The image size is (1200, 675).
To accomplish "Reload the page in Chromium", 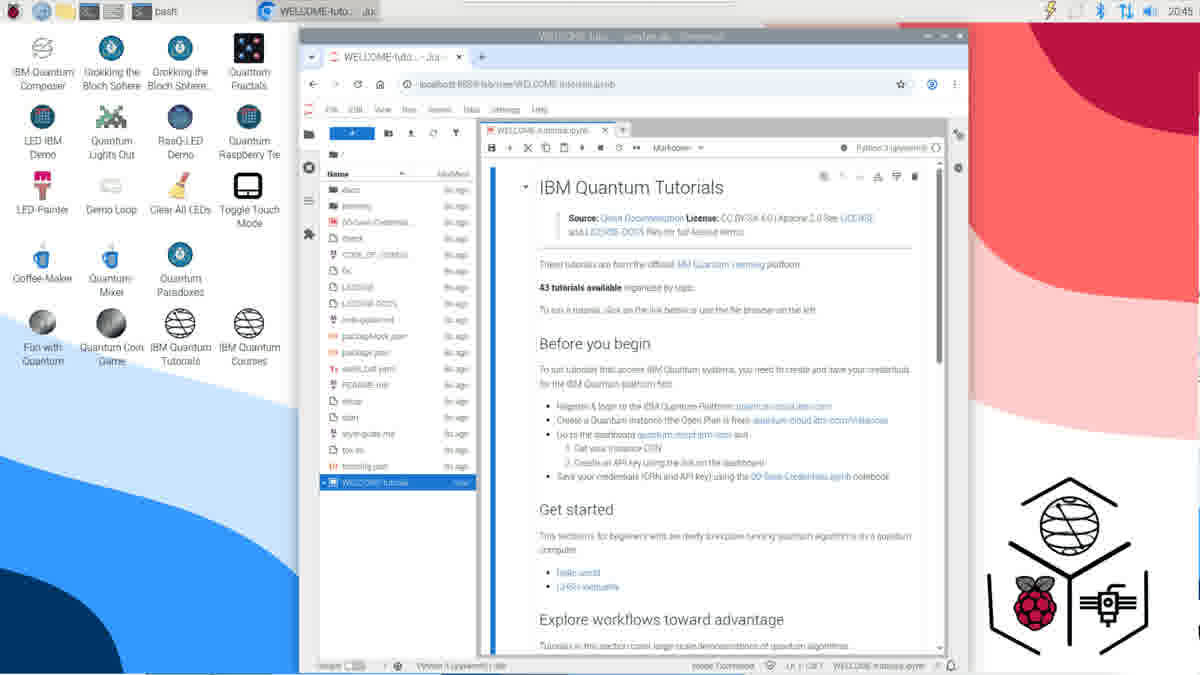I will pyautogui.click(x=358, y=85).
